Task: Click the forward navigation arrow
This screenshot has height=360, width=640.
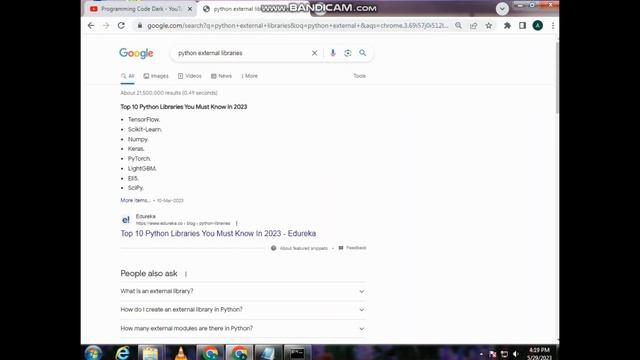Action: [x=106, y=25]
